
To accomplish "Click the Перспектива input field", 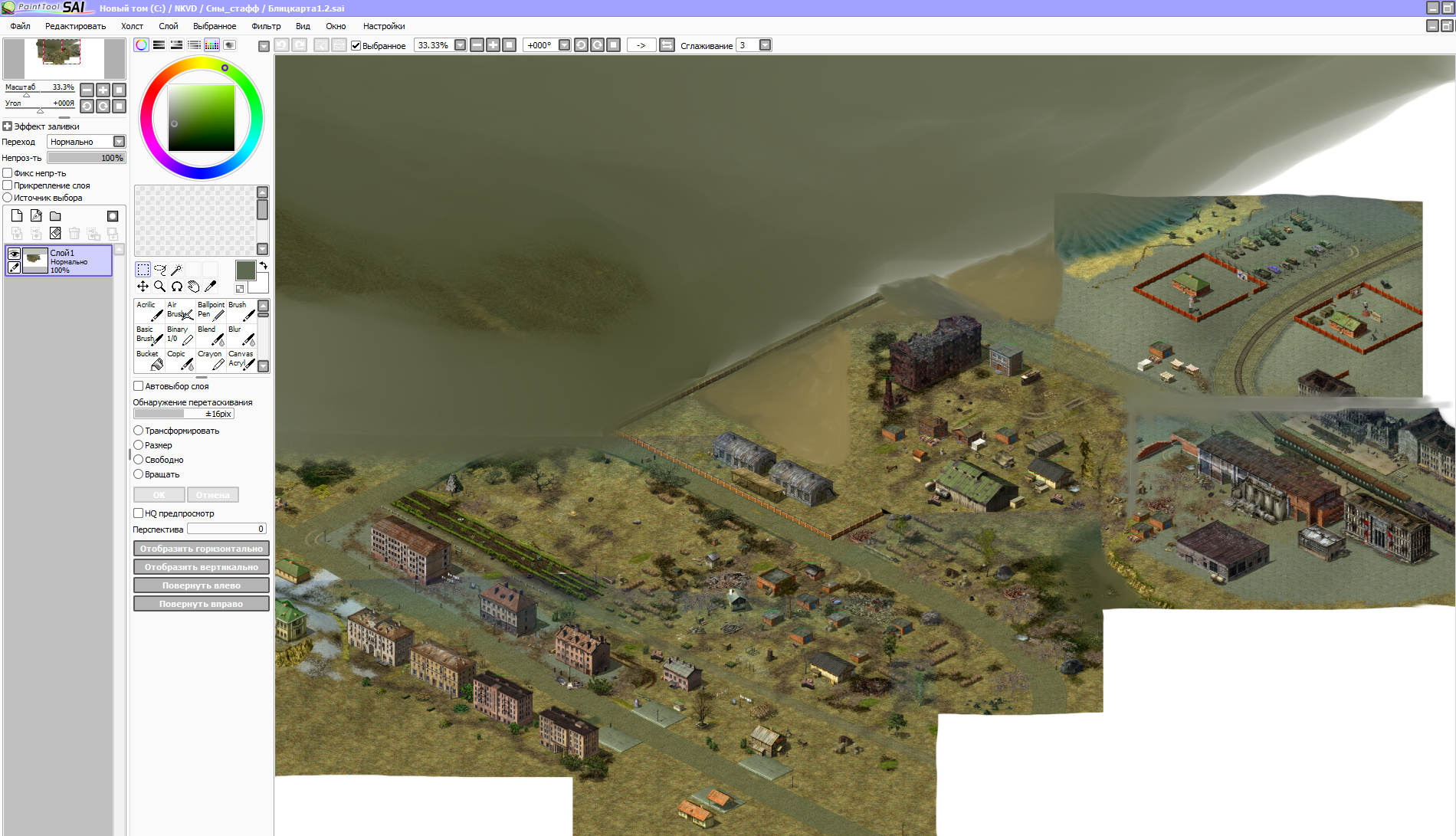I will 227,529.
